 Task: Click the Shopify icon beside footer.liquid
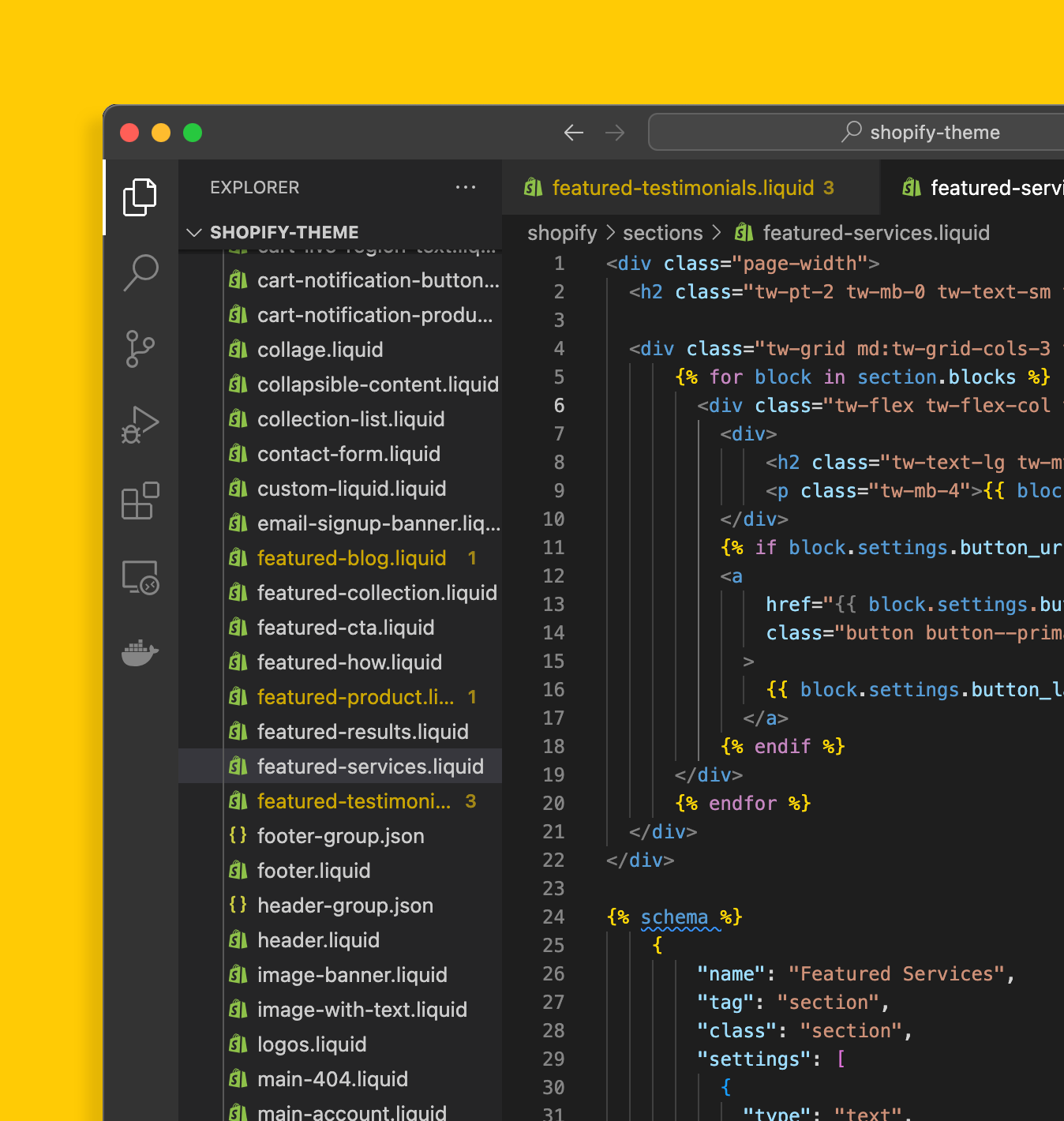tap(238, 870)
